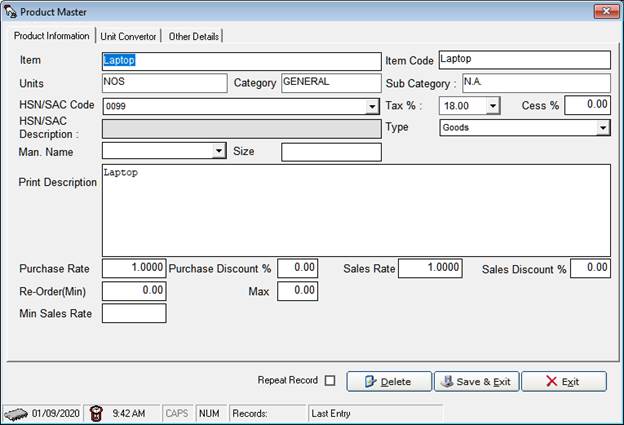Open the Other Details tab
Image resolution: width=624 pixels, height=425 pixels.
click(x=193, y=36)
